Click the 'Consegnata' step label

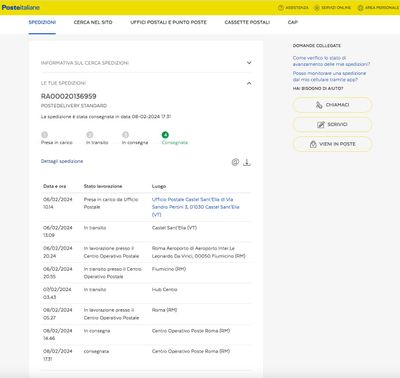(175, 142)
